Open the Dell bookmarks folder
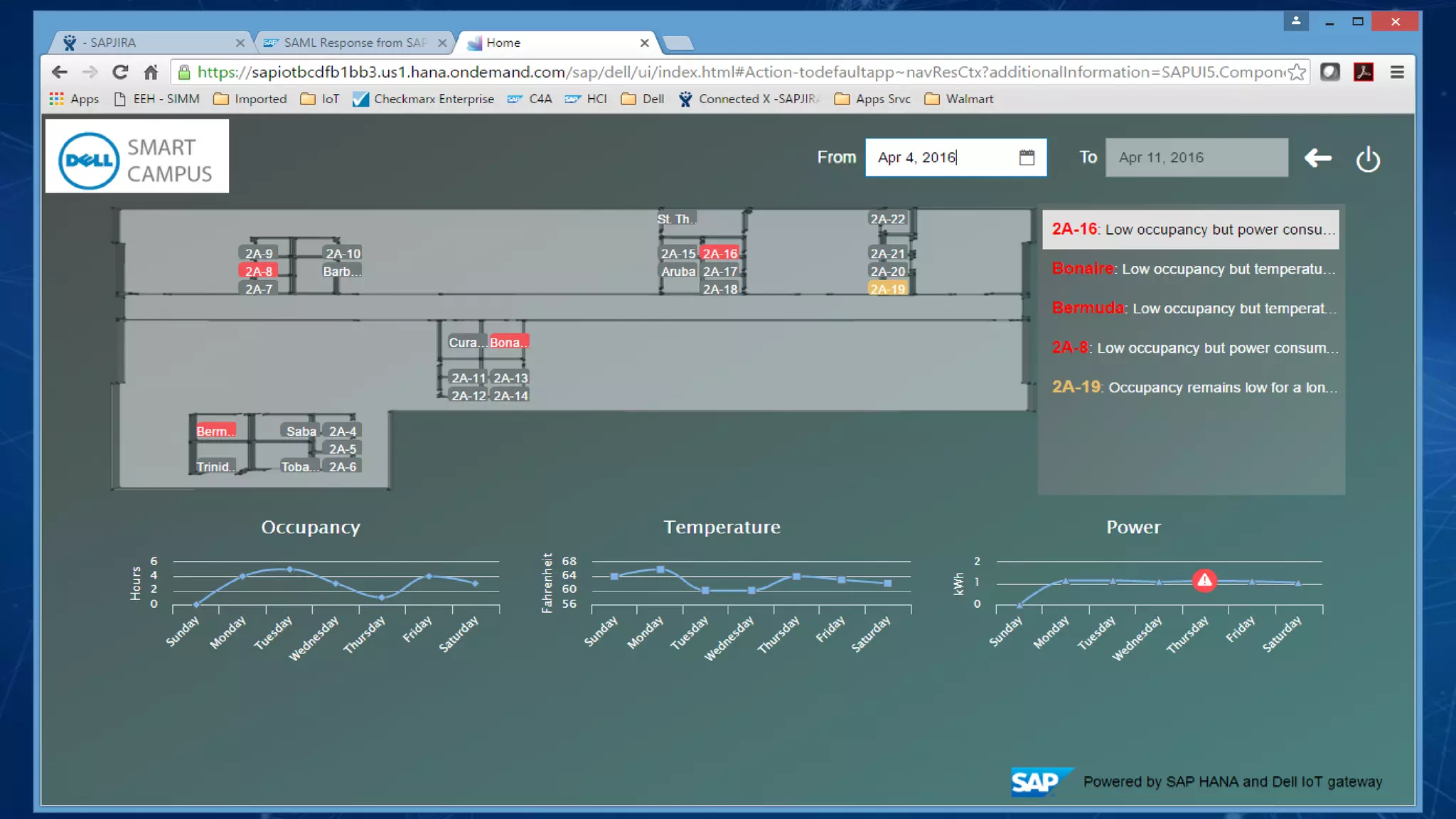The image size is (1456, 819). click(x=643, y=99)
